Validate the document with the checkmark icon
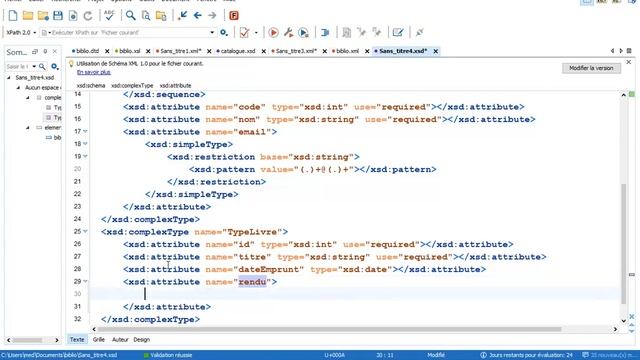Screen dimensions: 640x360 [244, 32]
